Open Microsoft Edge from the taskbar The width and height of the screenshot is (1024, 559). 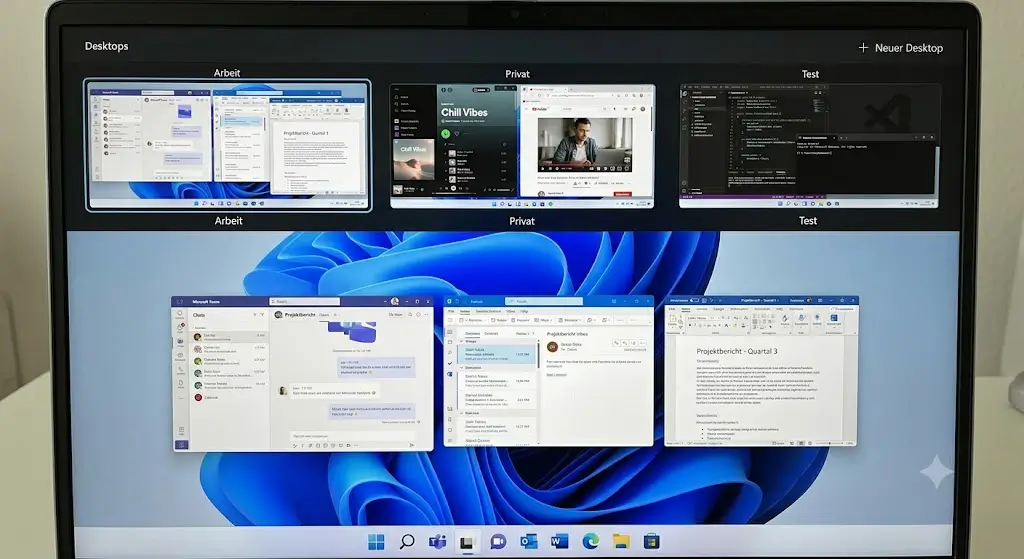click(590, 541)
